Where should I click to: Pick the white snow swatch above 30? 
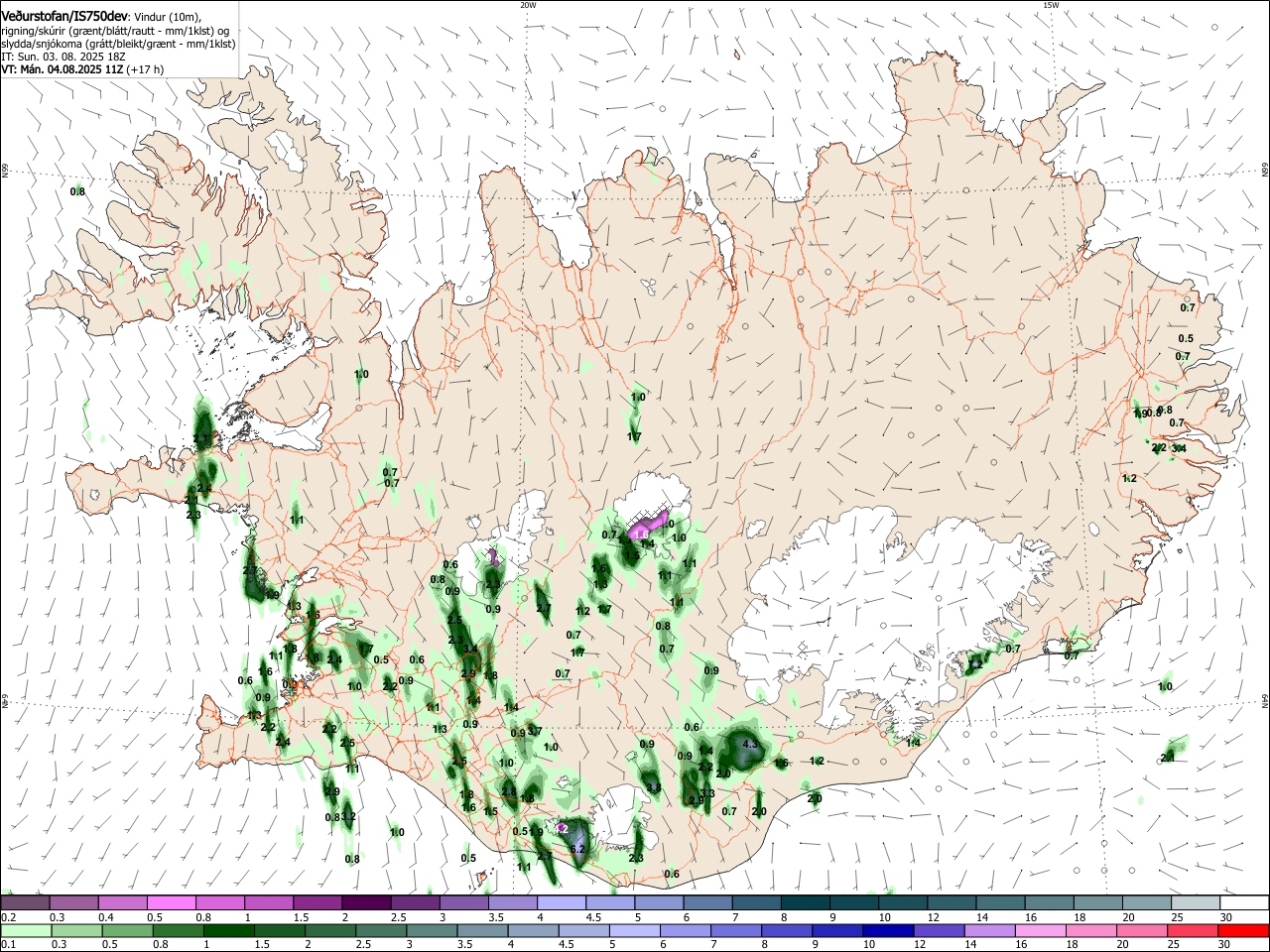(x=1244, y=903)
